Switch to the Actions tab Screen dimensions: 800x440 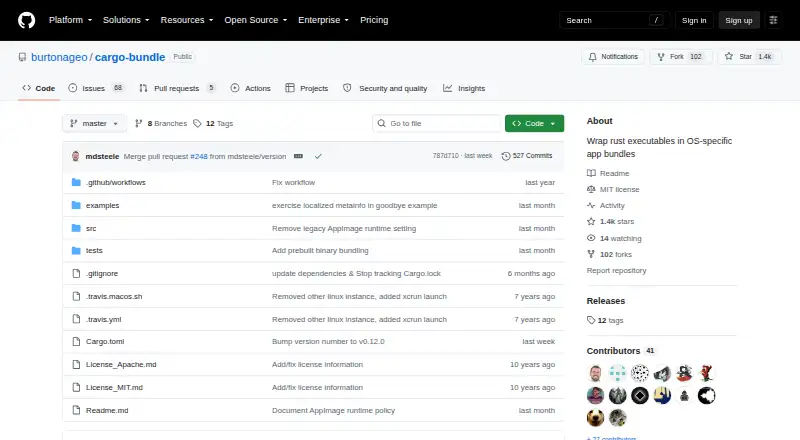(251, 88)
